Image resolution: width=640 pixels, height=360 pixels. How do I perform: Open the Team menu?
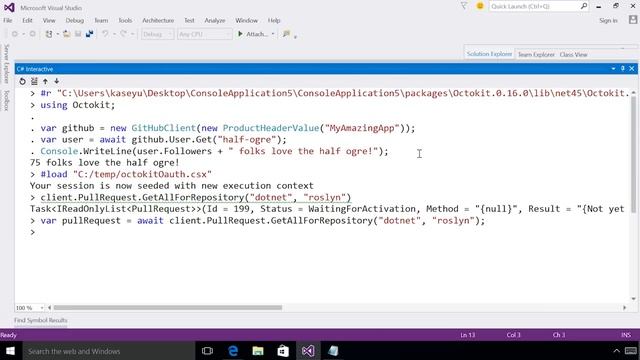click(x=101, y=20)
